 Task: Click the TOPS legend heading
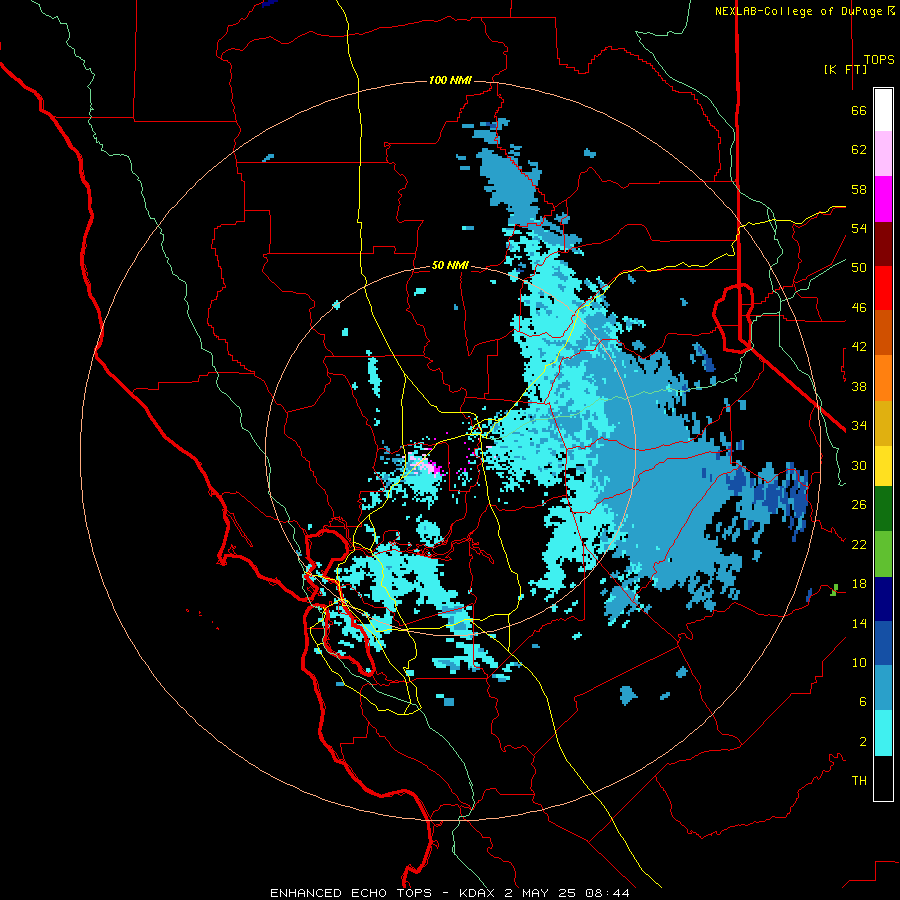(879, 59)
